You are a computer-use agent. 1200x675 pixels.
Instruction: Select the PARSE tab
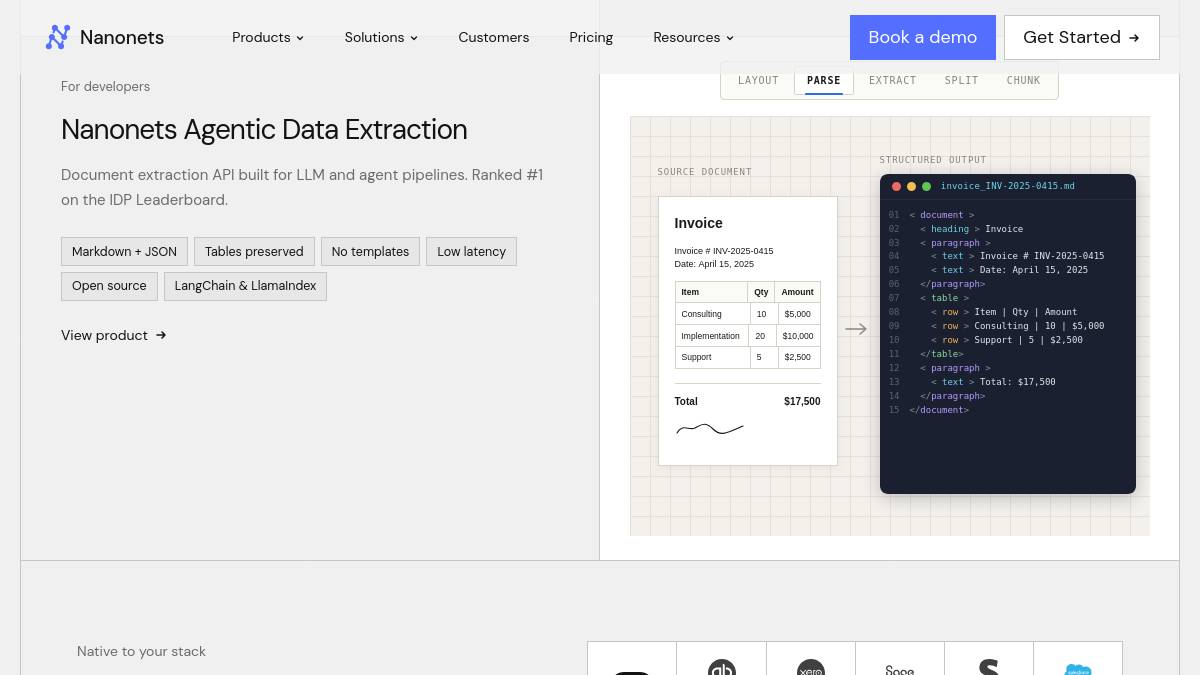point(824,80)
